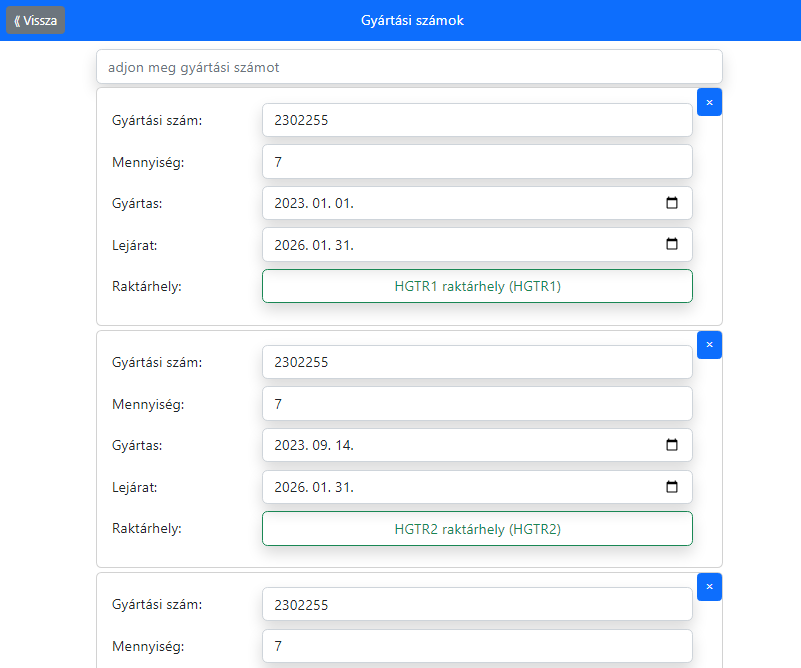
Task: Click third card's Gyártási szám field
Action: [477, 604]
